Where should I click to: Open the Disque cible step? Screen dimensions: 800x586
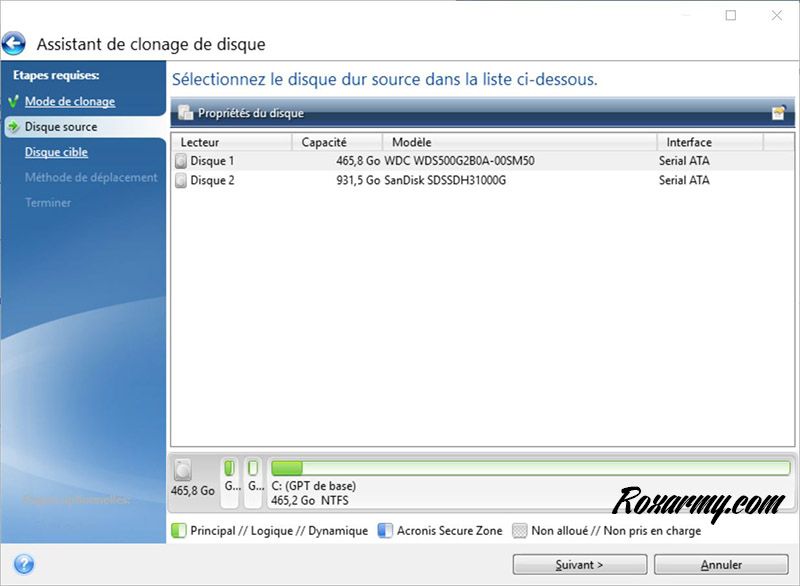[x=56, y=152]
